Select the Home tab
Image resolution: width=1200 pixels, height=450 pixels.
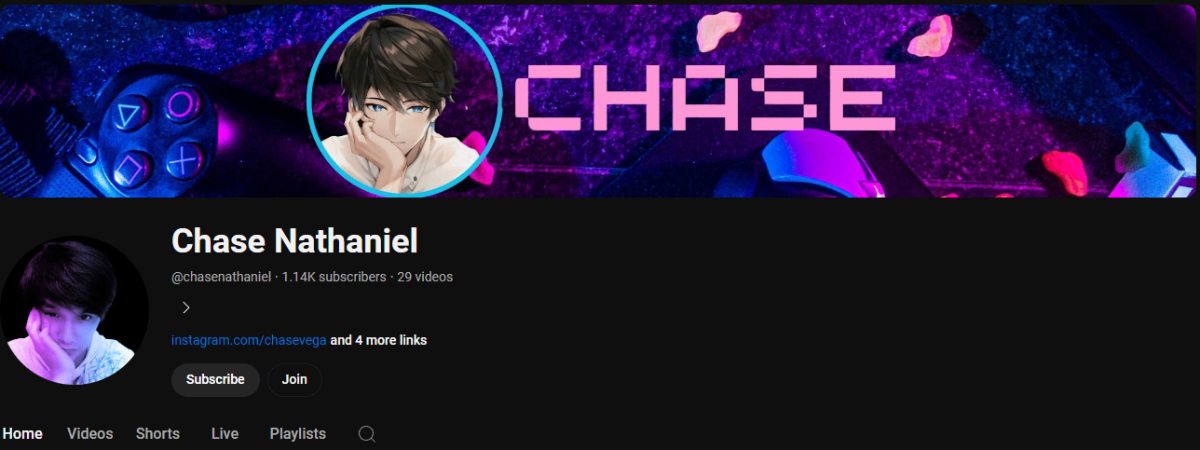tap(22, 434)
